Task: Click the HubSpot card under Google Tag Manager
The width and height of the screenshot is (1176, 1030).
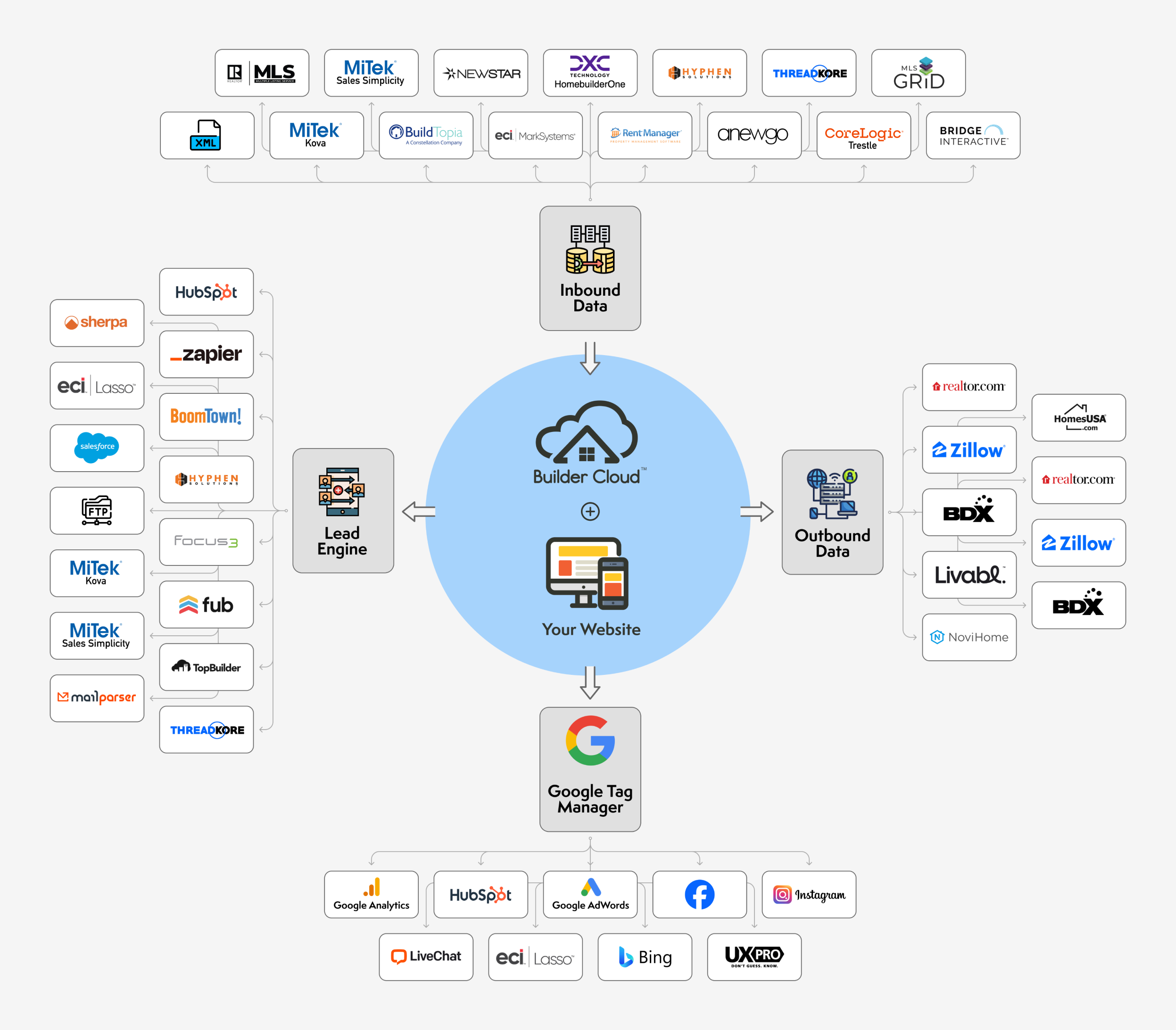Action: (481, 894)
